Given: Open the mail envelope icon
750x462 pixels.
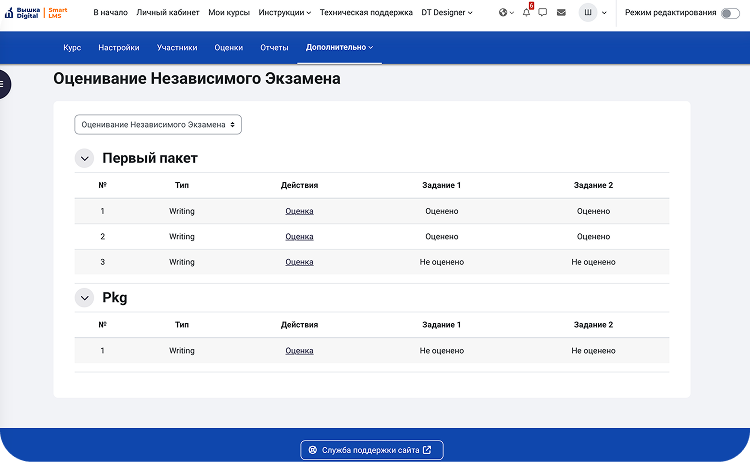Looking at the screenshot, I should click(561, 12).
